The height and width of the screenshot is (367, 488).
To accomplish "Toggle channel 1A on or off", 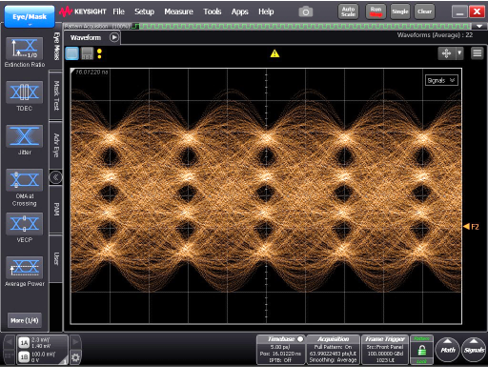I will tap(24, 343).
